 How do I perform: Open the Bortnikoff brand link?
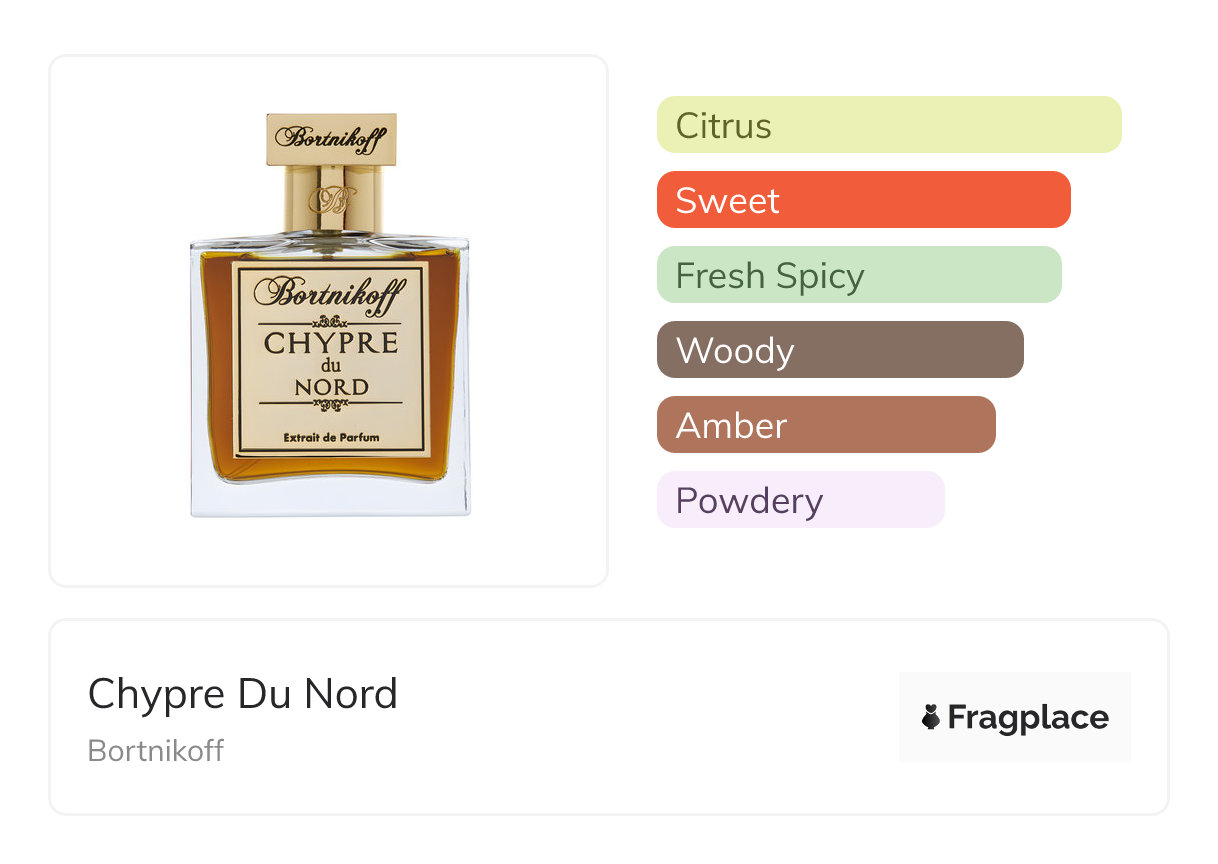[x=156, y=750]
